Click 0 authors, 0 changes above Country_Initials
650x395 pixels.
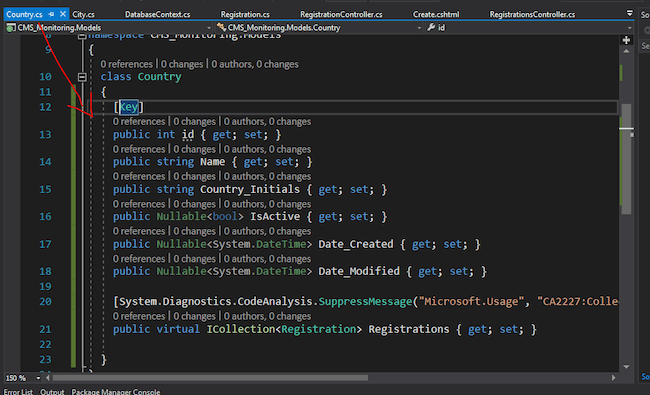(x=267, y=177)
